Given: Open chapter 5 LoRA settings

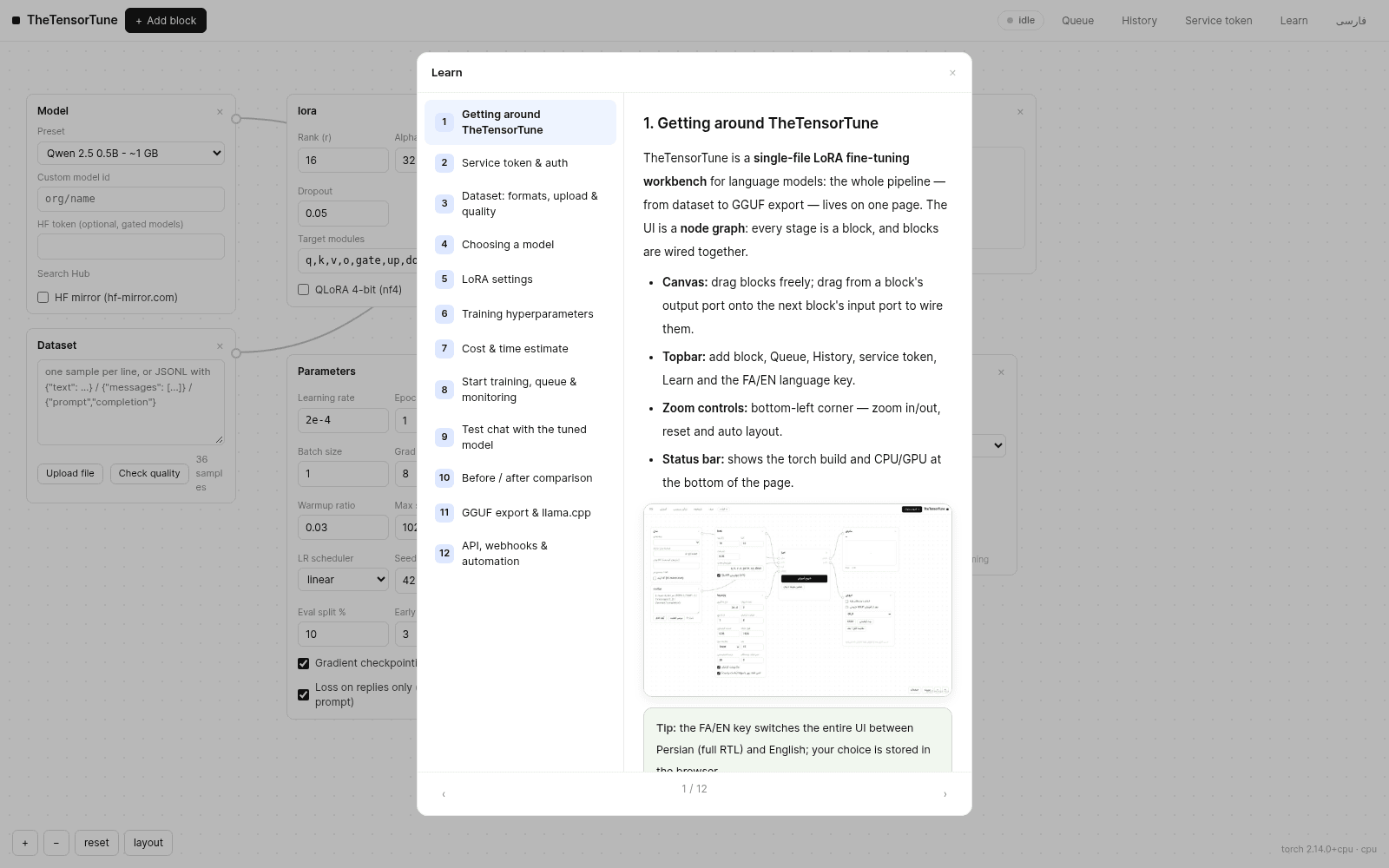Looking at the screenshot, I should tap(521, 279).
